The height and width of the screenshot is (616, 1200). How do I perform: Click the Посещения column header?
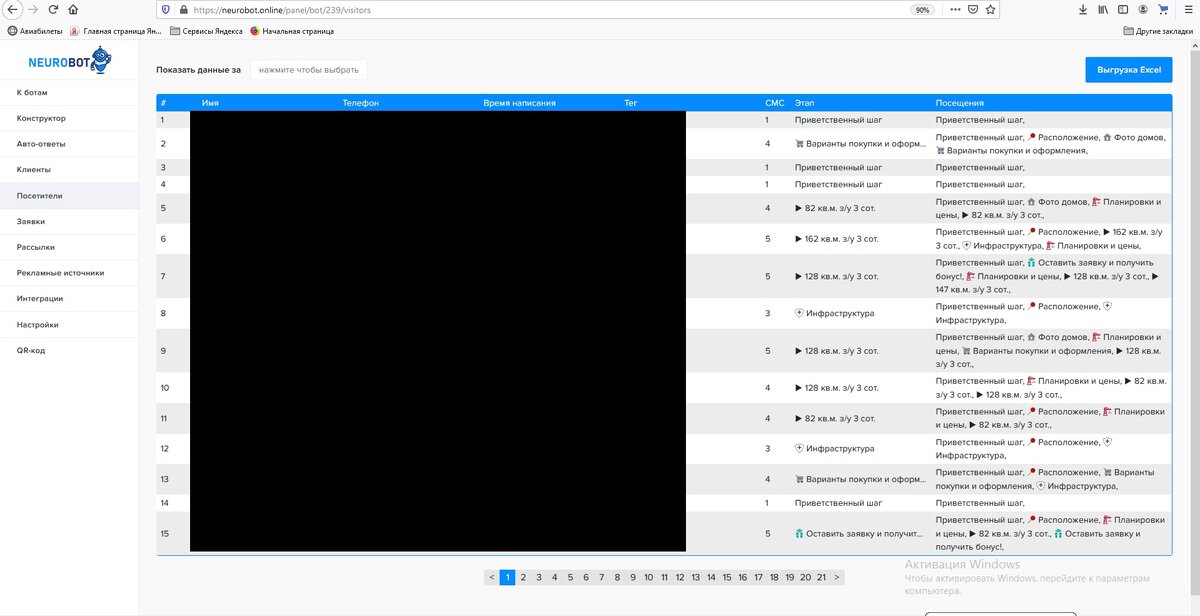coord(959,103)
